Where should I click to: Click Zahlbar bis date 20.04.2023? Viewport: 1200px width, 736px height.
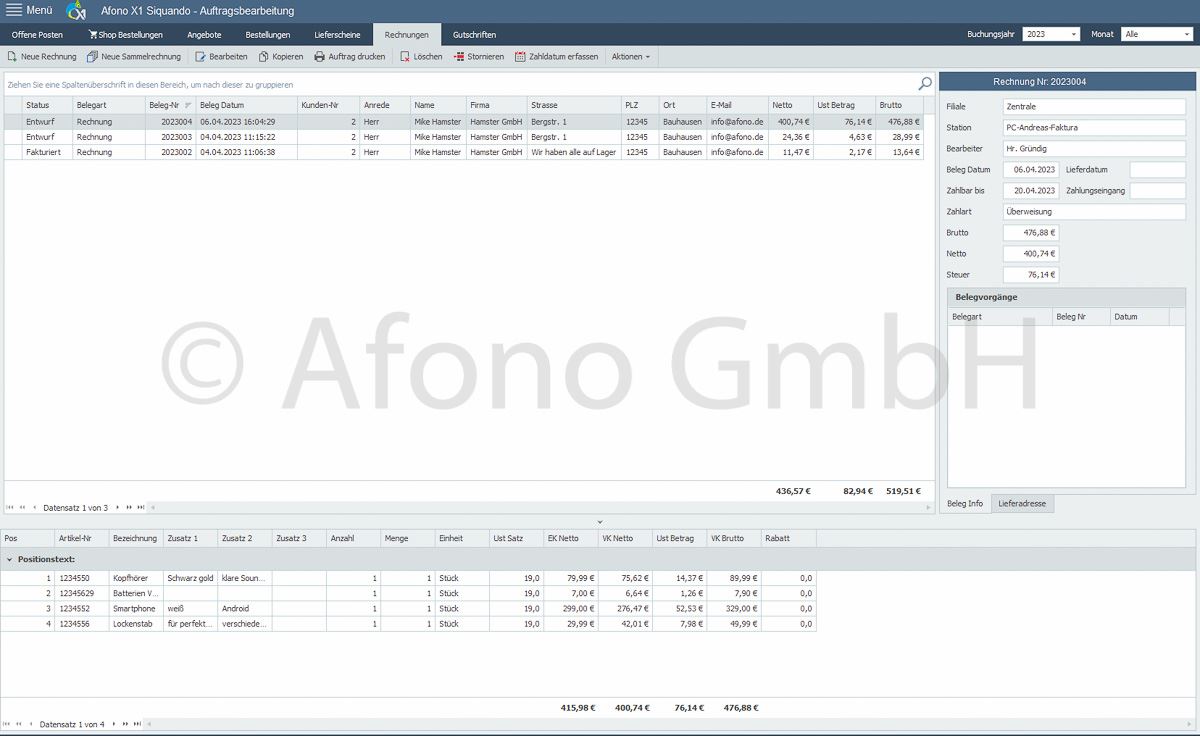(x=1031, y=191)
